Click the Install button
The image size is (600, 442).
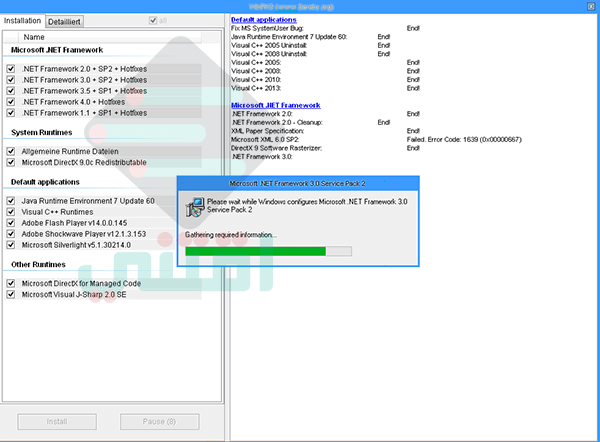coord(57,422)
